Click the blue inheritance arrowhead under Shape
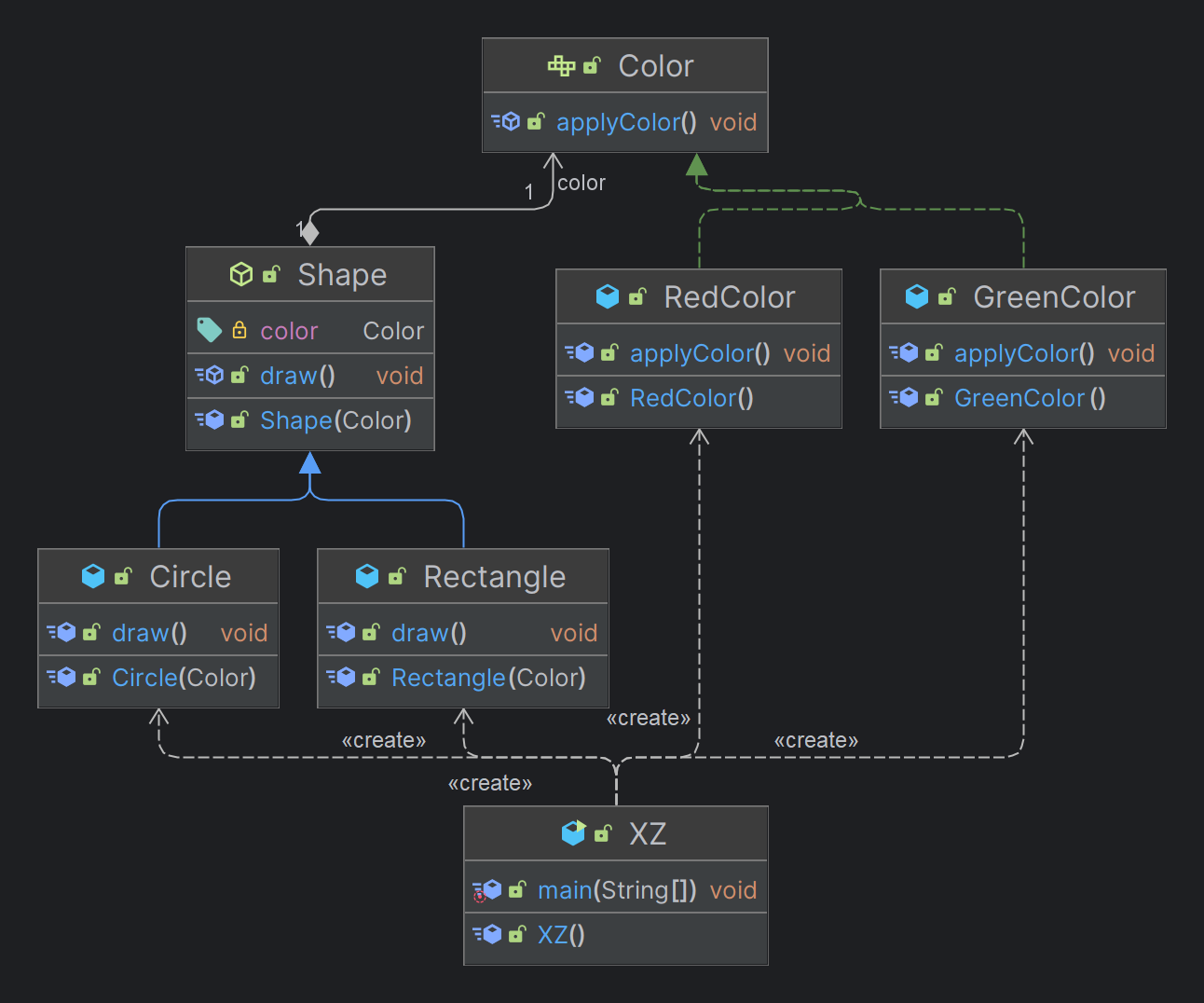The width and height of the screenshot is (1204, 1003). coord(310,463)
